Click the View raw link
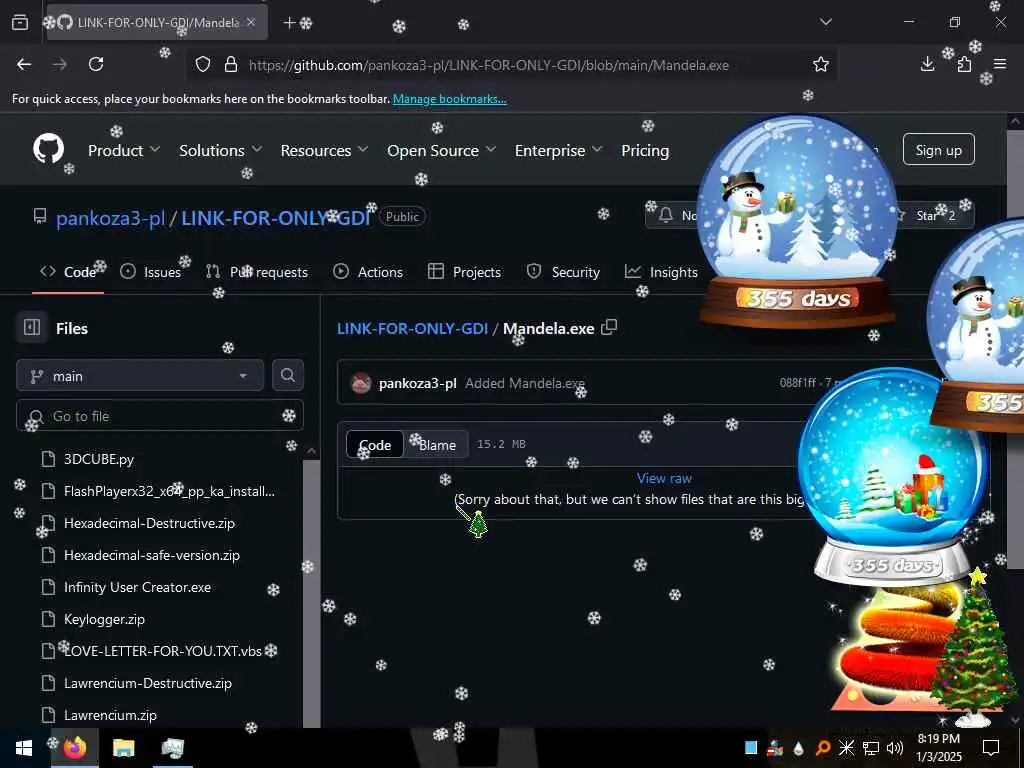Viewport: 1024px width, 768px height. point(664,478)
